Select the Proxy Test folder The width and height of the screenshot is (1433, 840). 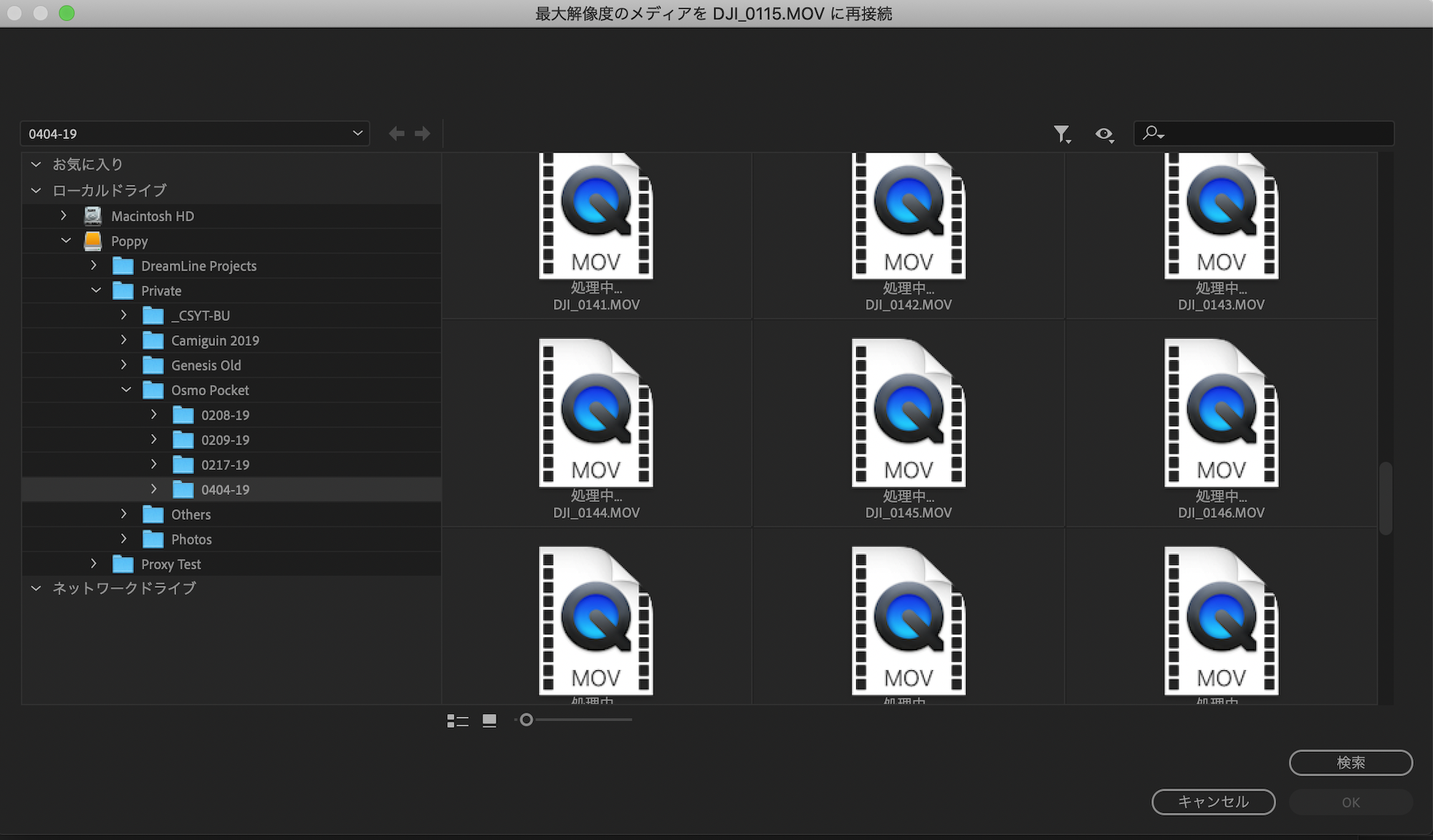pos(171,564)
